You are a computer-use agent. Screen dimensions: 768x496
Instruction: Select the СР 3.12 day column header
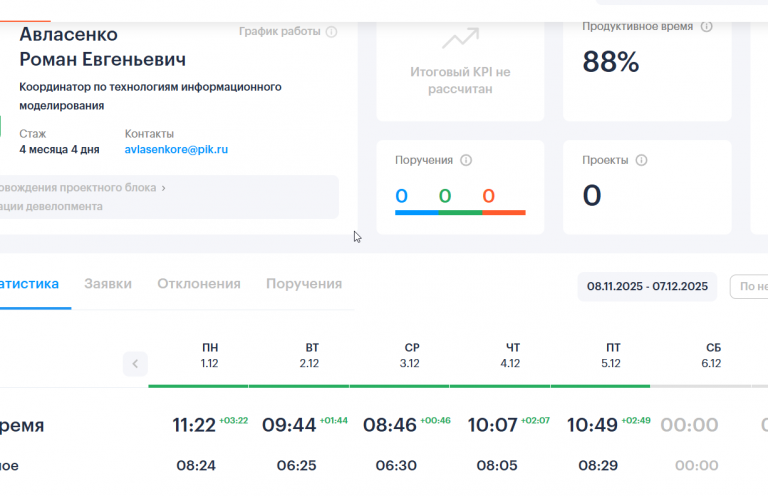410,355
